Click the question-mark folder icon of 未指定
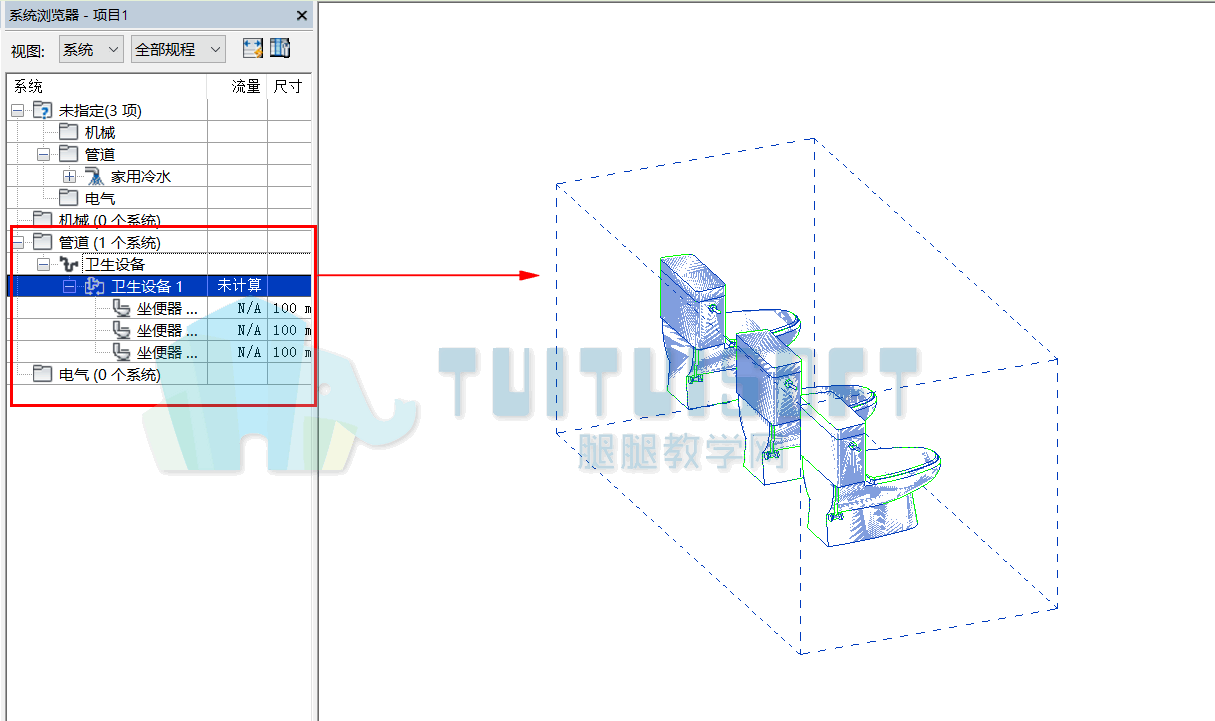Image resolution: width=1215 pixels, height=721 pixels. [42, 110]
